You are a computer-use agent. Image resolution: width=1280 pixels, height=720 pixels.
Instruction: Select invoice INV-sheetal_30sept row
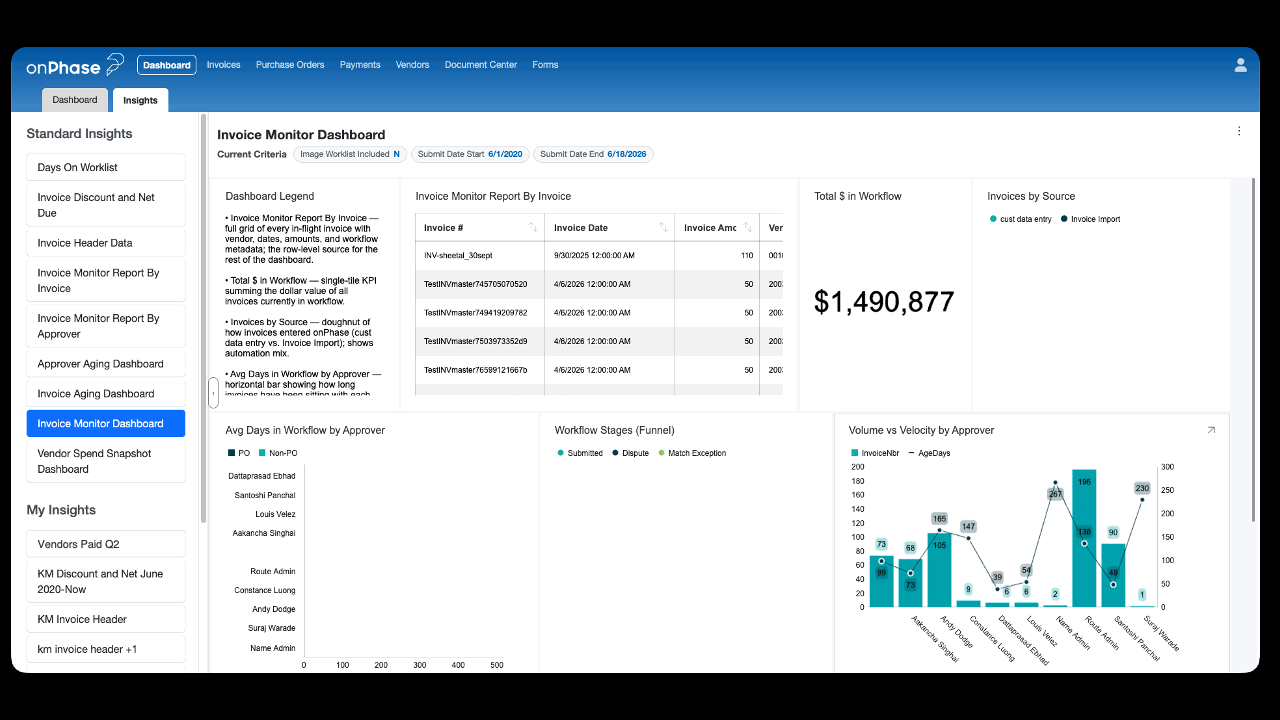click(x=599, y=256)
